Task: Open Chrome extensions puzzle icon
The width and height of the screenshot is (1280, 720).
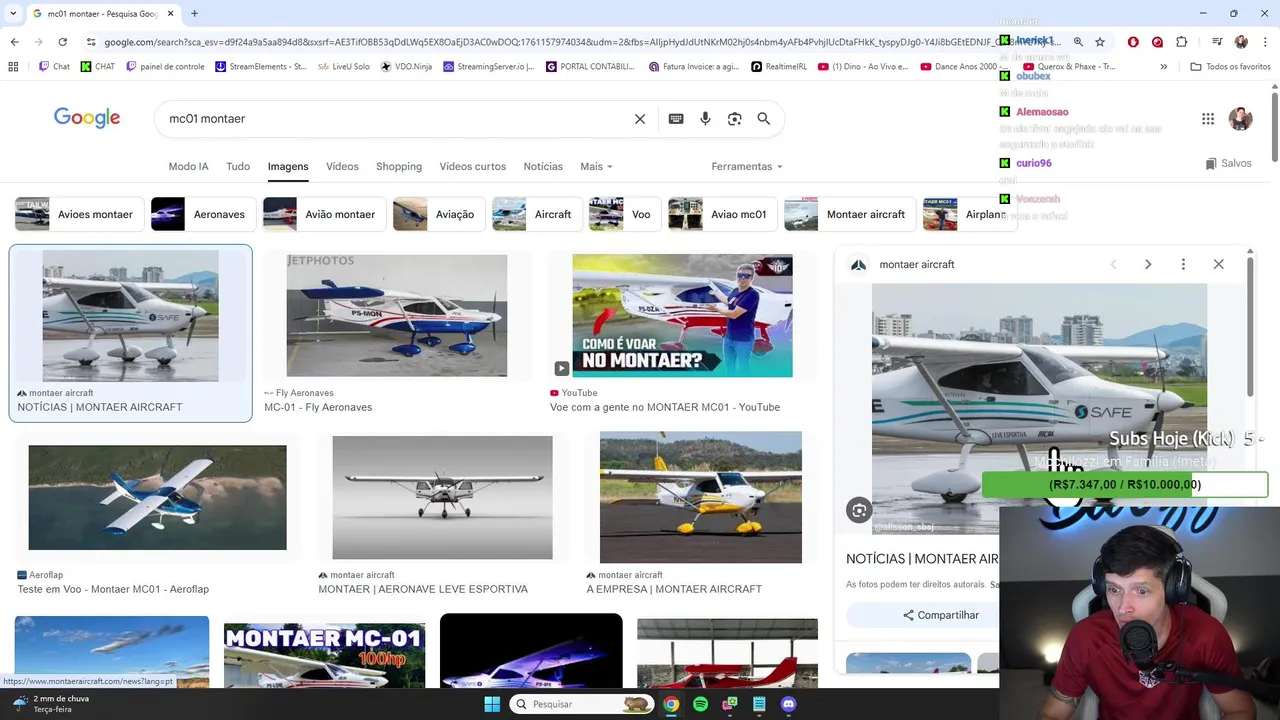Action: 1182,42
